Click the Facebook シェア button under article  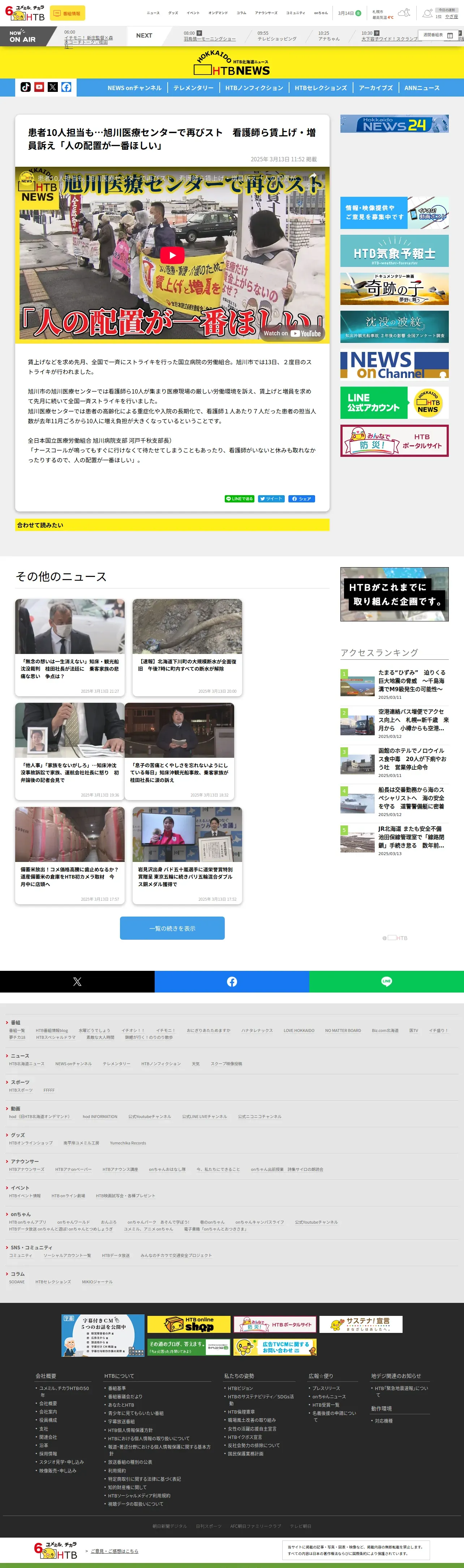pyautogui.click(x=302, y=498)
